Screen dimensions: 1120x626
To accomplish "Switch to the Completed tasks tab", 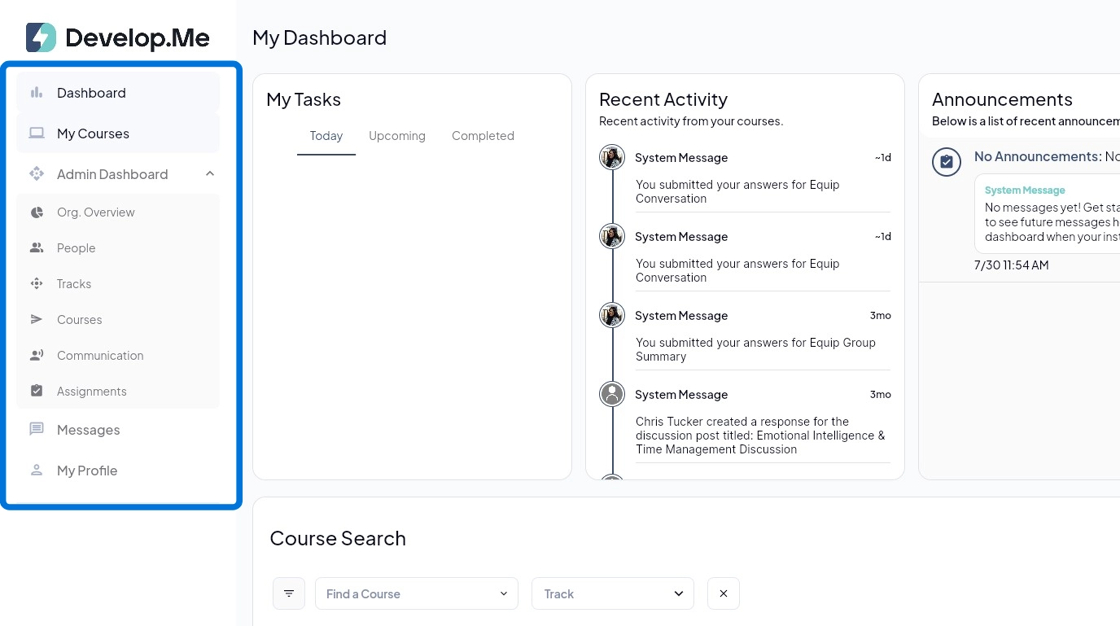I will 483,136.
